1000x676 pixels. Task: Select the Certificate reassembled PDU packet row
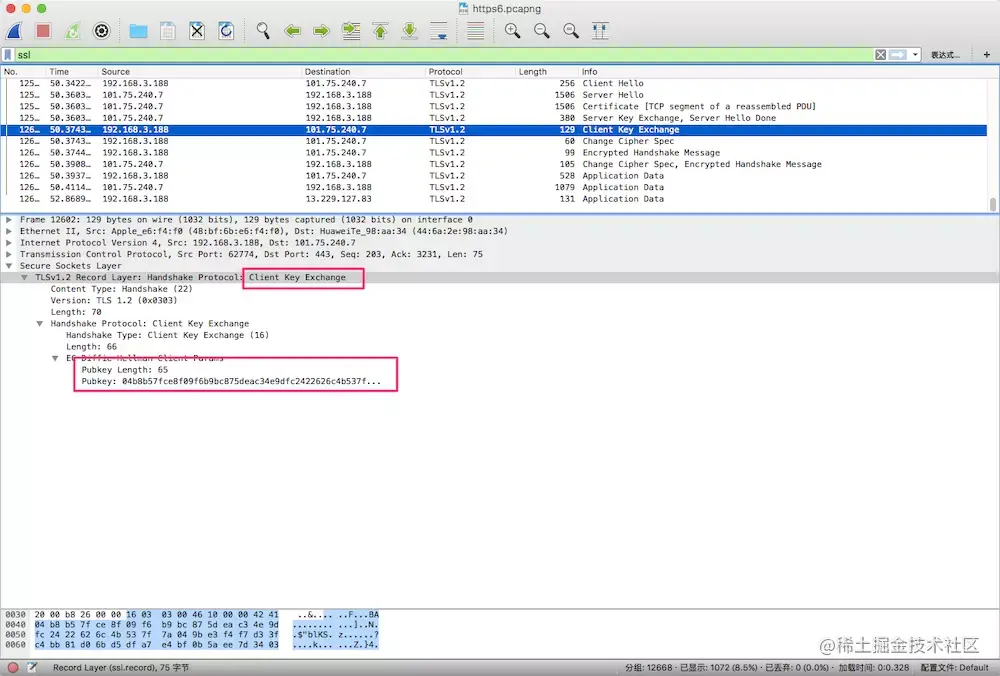(494, 107)
